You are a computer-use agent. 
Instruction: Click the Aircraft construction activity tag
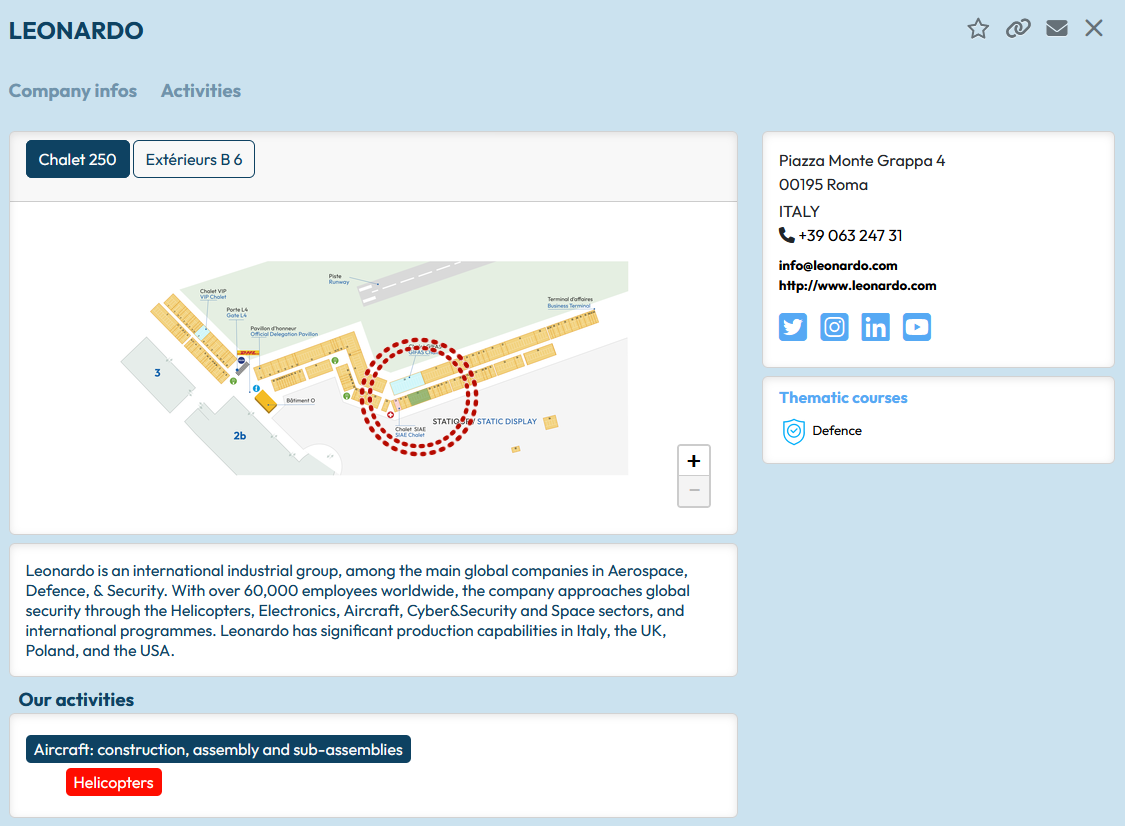tap(218, 750)
